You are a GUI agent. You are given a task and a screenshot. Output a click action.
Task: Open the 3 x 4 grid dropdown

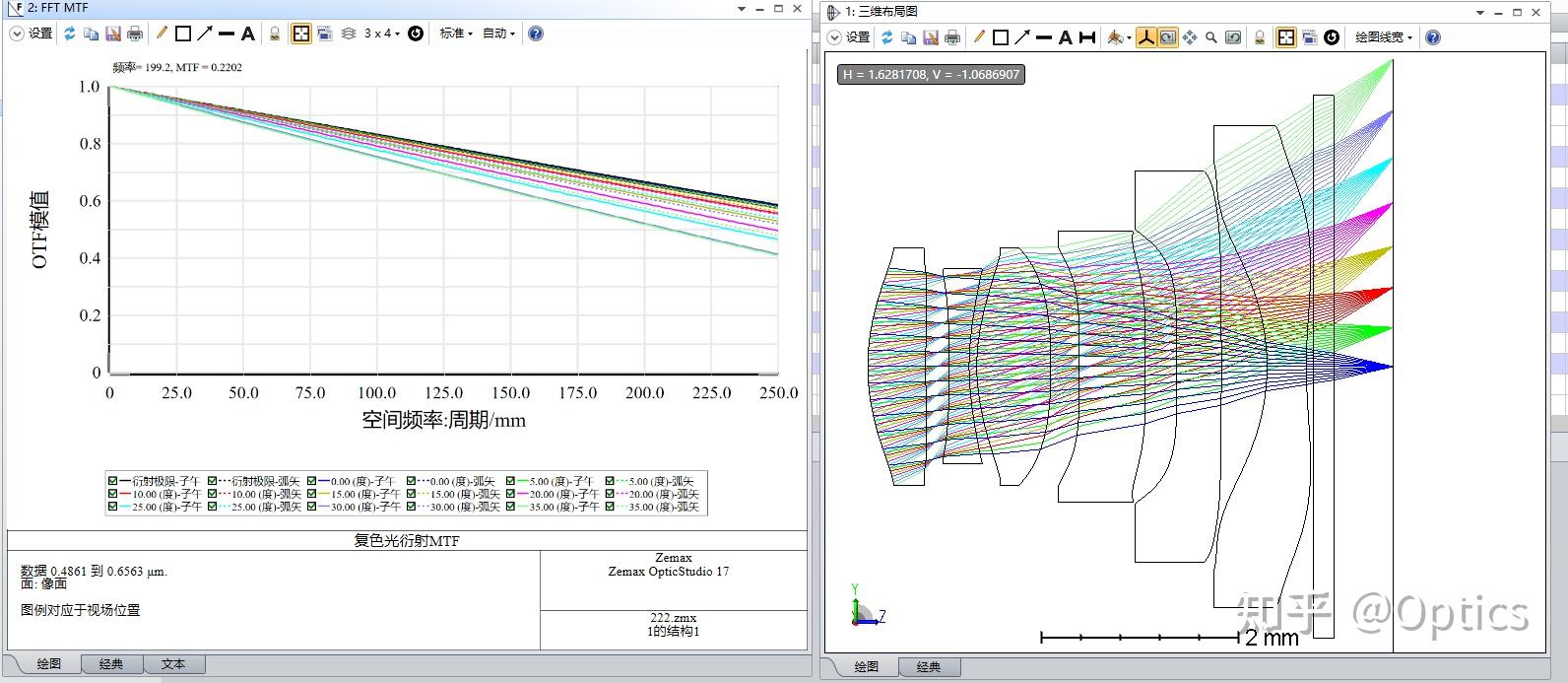[381, 34]
